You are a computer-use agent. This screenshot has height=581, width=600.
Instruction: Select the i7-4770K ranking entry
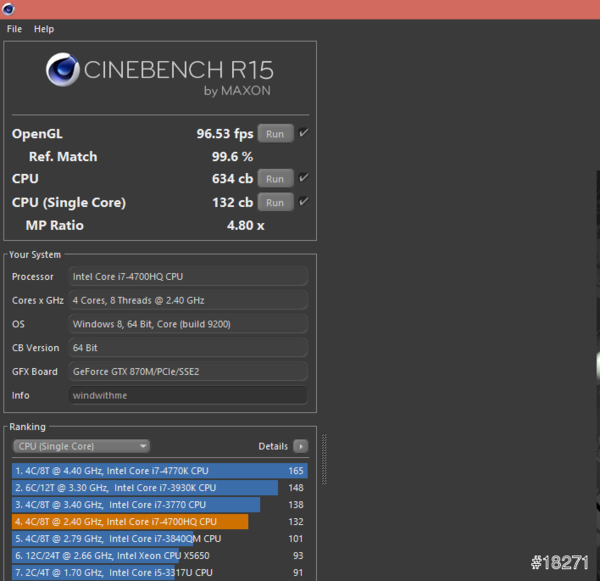[x=160, y=470]
